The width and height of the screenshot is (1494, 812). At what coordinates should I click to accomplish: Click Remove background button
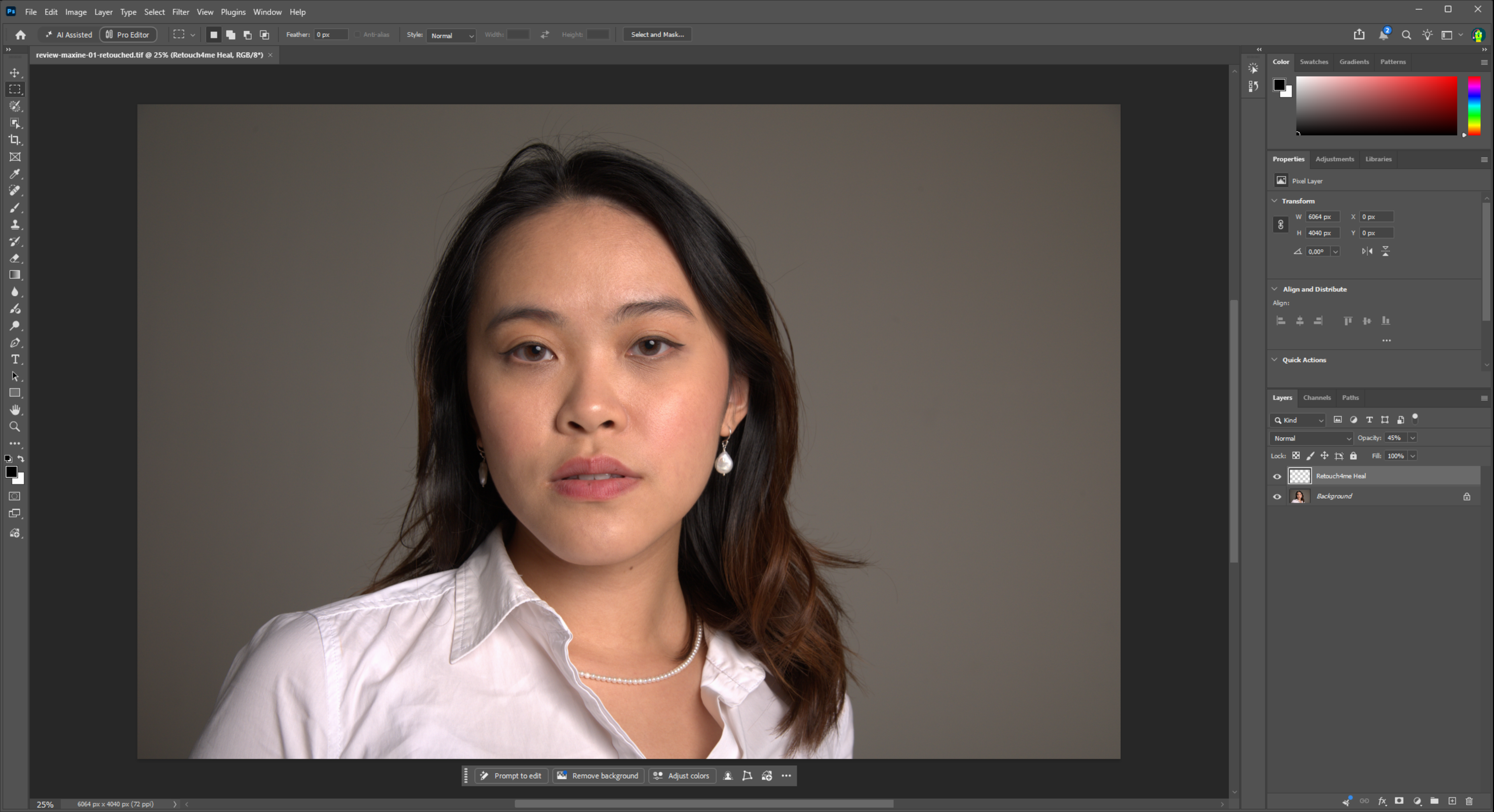coord(598,775)
